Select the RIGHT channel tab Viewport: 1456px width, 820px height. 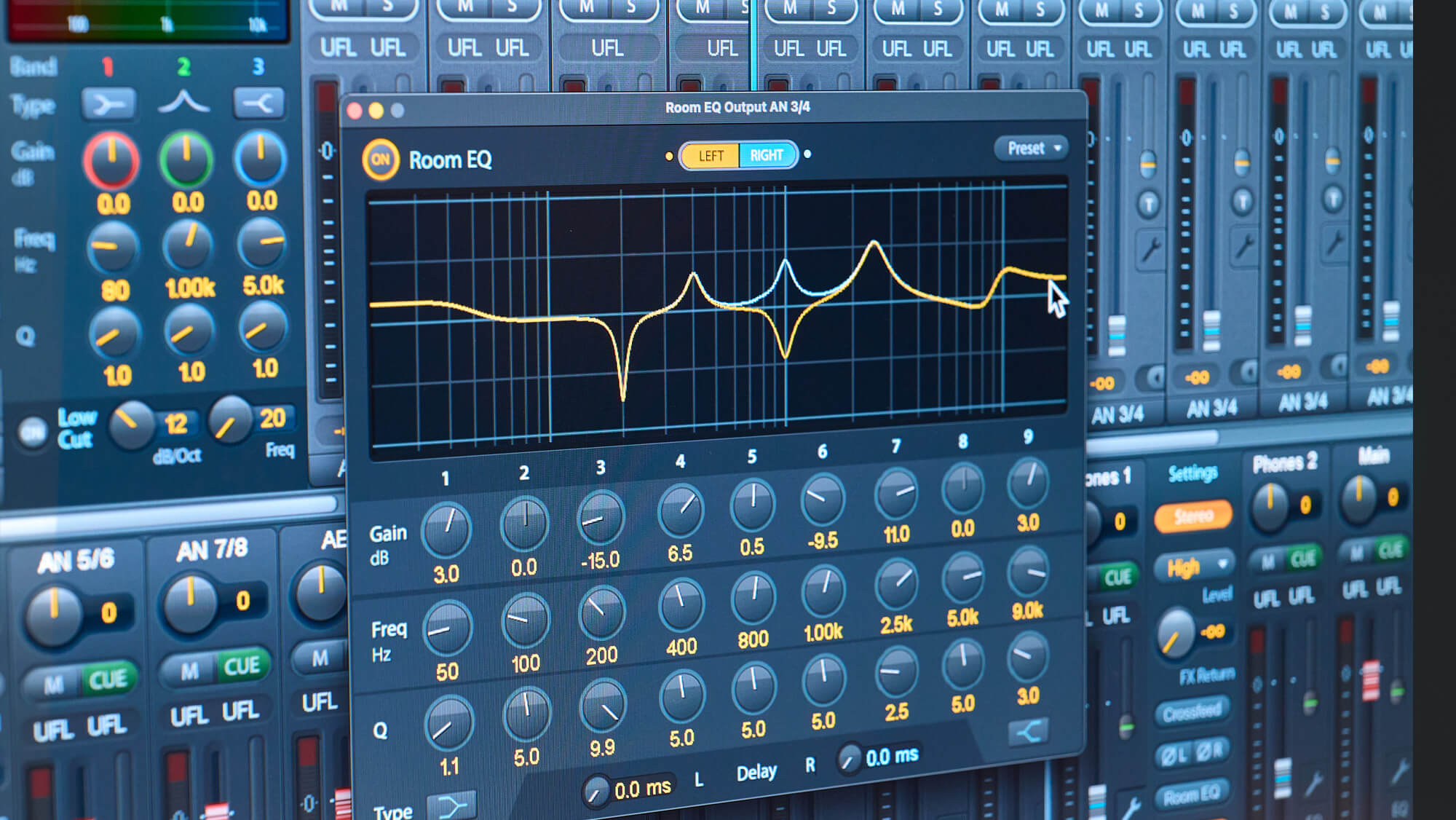(x=767, y=155)
